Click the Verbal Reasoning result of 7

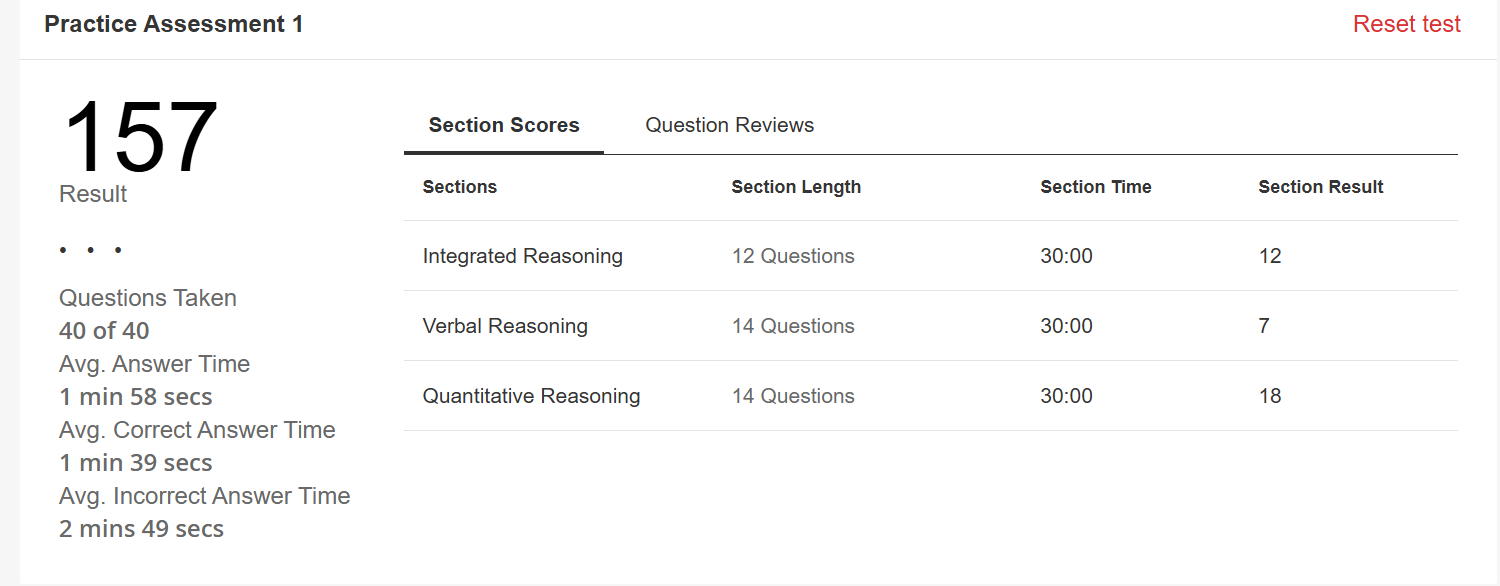(1264, 326)
